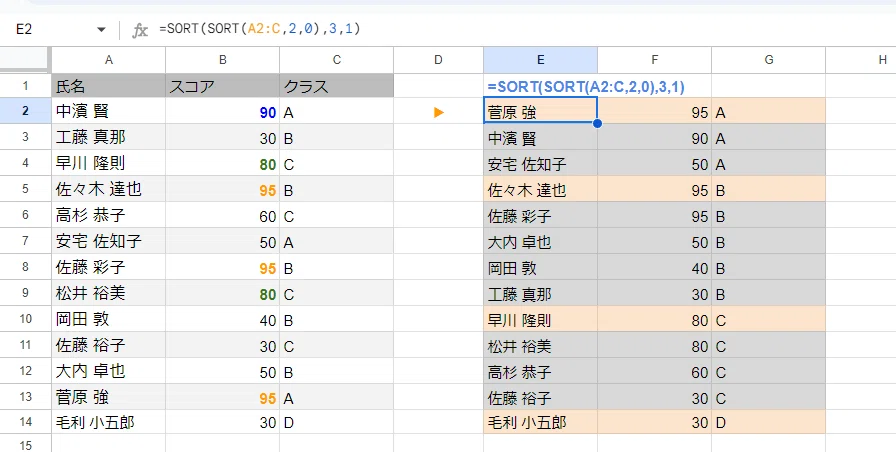
Task: Select row 7 header
Action: tap(25, 242)
